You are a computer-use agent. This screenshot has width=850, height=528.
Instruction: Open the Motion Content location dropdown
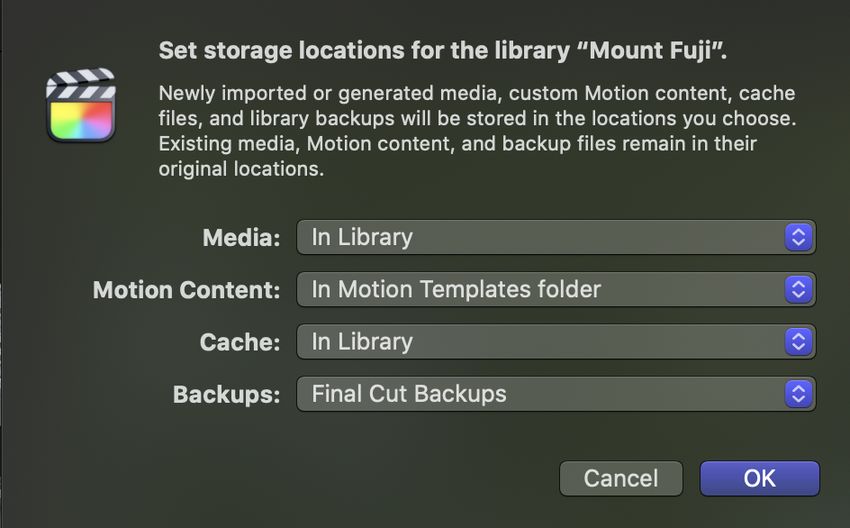click(556, 289)
